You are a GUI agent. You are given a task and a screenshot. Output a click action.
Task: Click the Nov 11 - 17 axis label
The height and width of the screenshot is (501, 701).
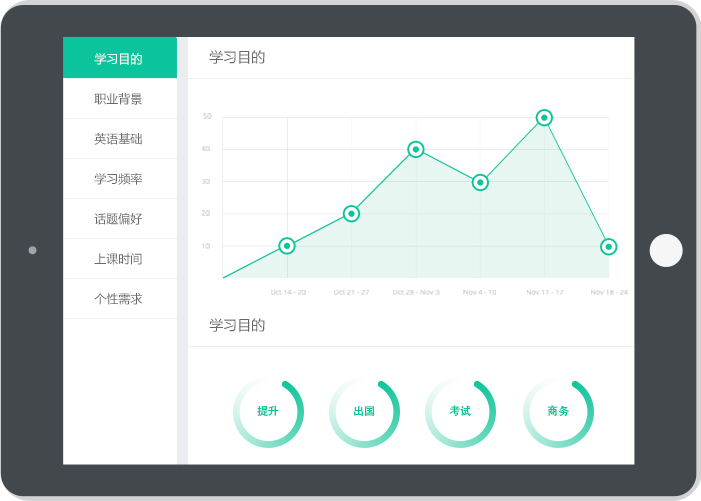pyautogui.click(x=545, y=292)
